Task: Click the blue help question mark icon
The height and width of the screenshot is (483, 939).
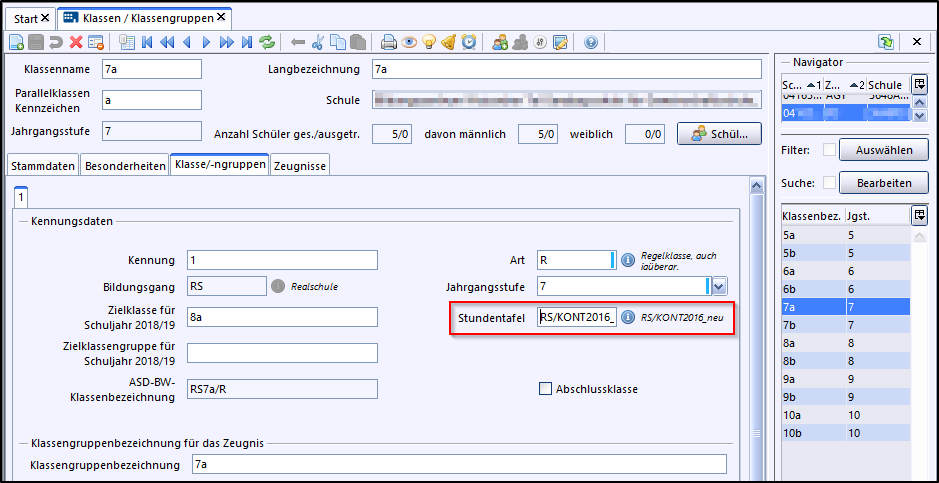Action: (590, 42)
